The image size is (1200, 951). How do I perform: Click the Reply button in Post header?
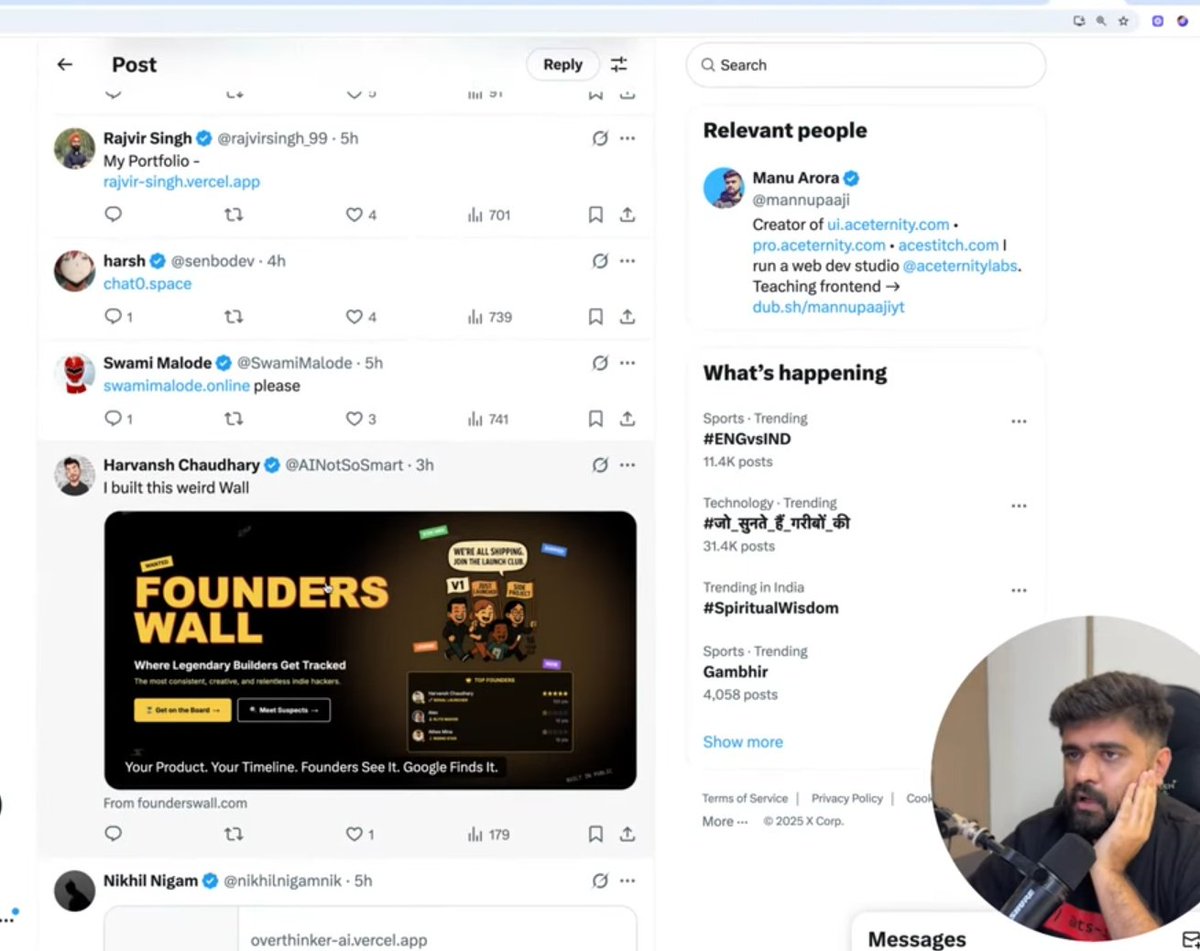(563, 65)
